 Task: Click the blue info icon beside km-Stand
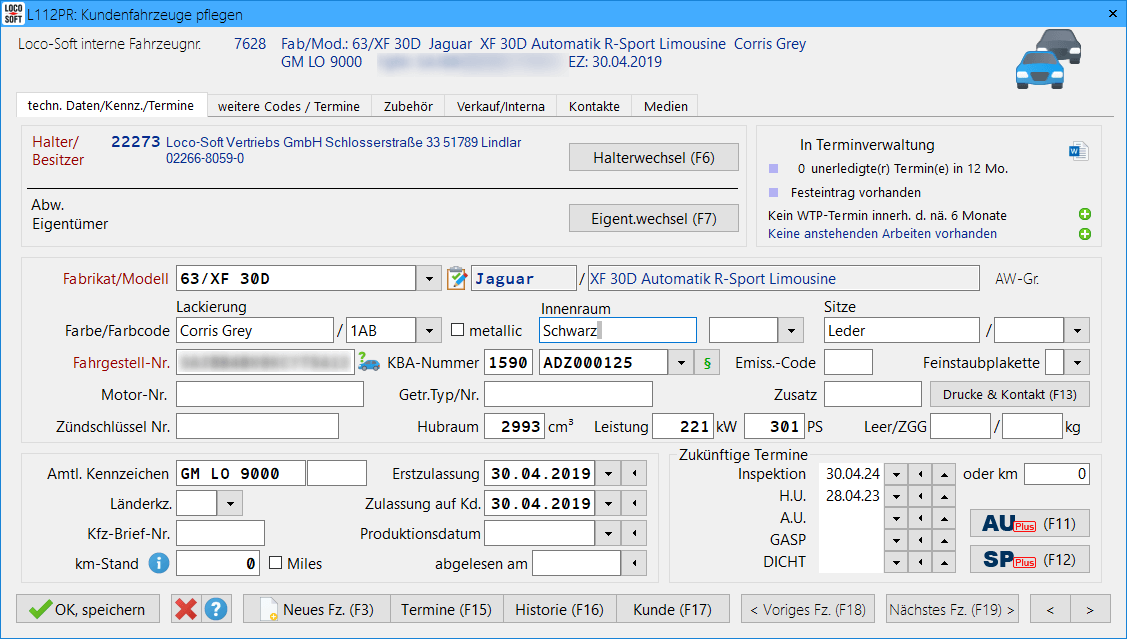[x=158, y=563]
